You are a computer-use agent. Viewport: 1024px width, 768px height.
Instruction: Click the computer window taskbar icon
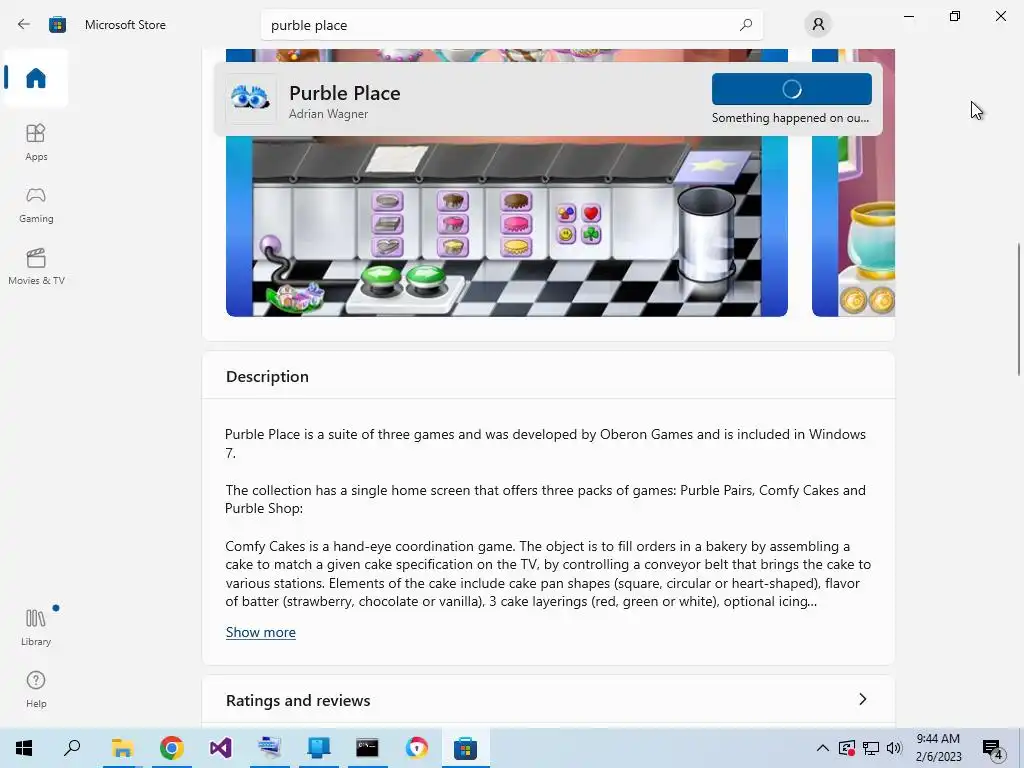point(270,748)
